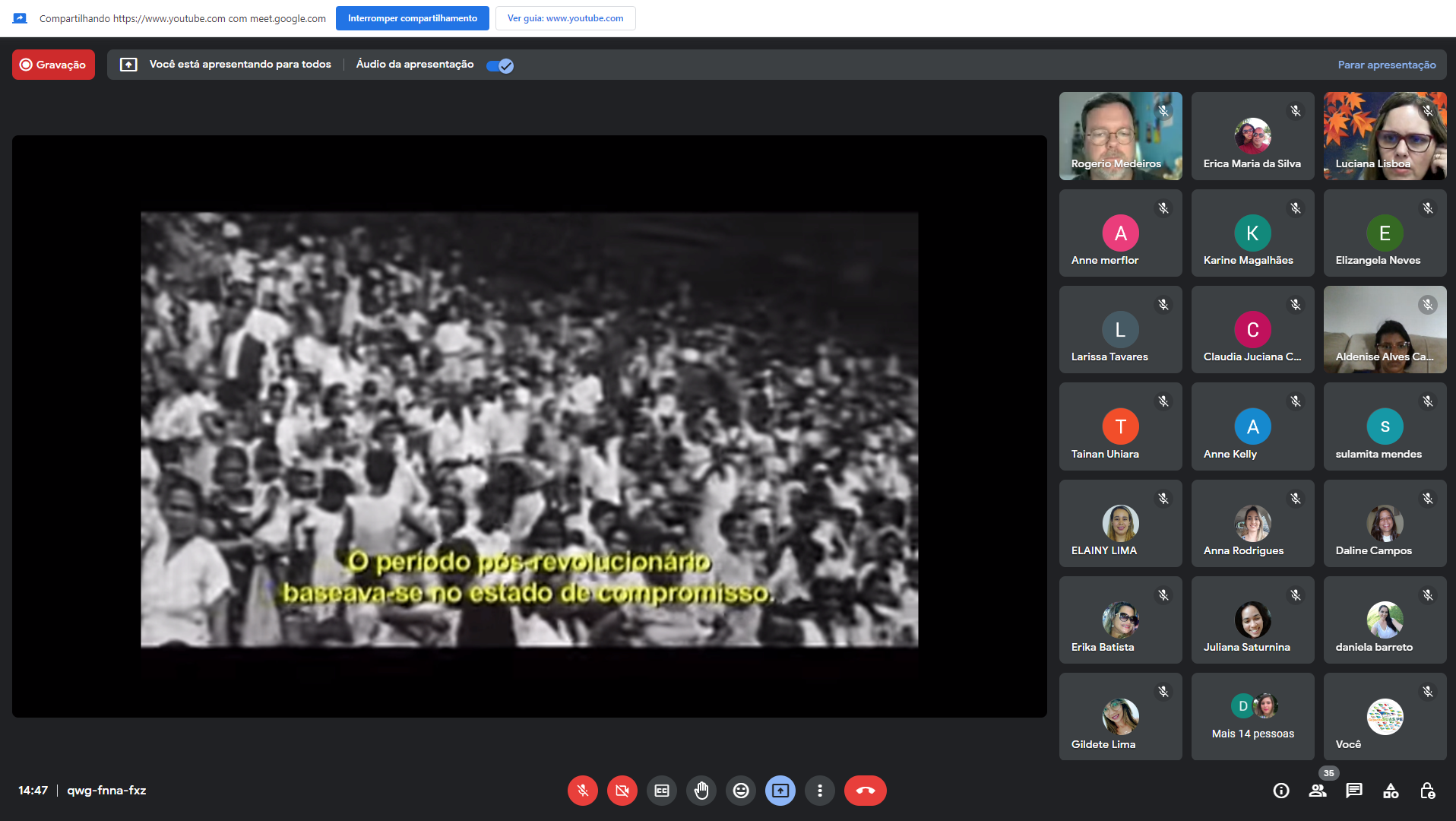Show the participants list panel
1456x821 pixels.
click(x=1317, y=791)
